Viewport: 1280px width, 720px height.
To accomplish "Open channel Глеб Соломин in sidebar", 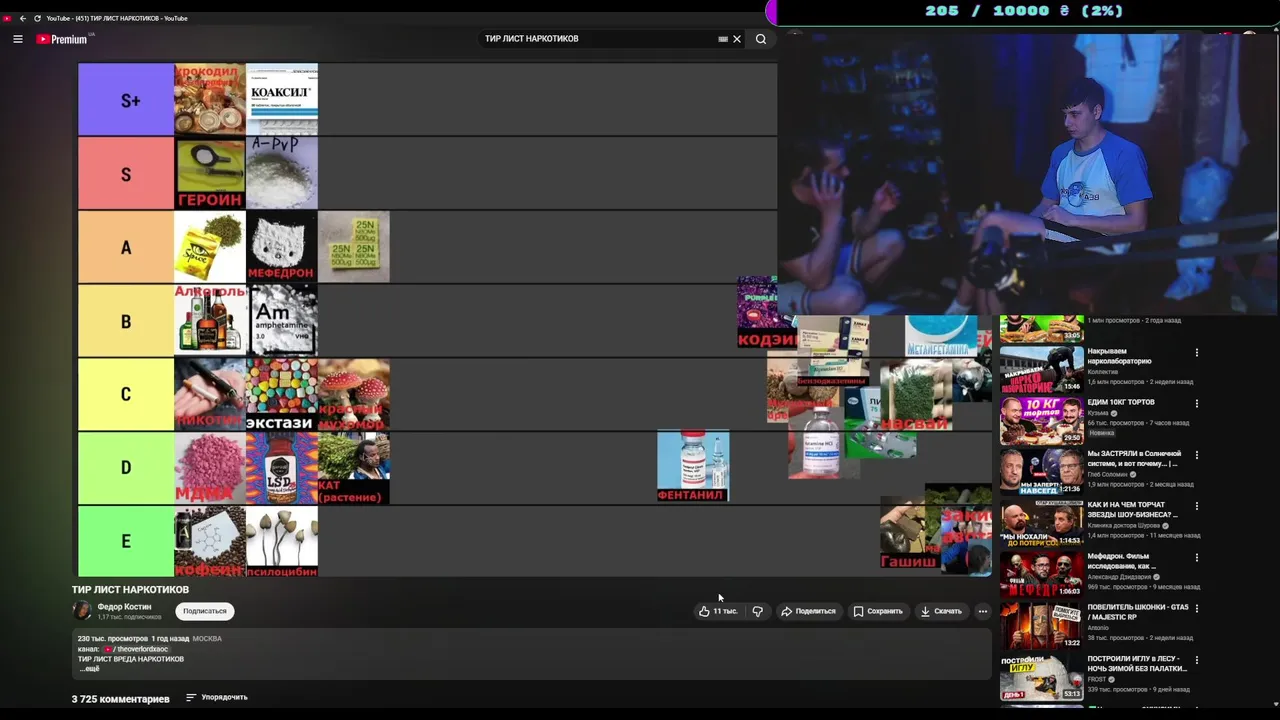I will 1108,474.
